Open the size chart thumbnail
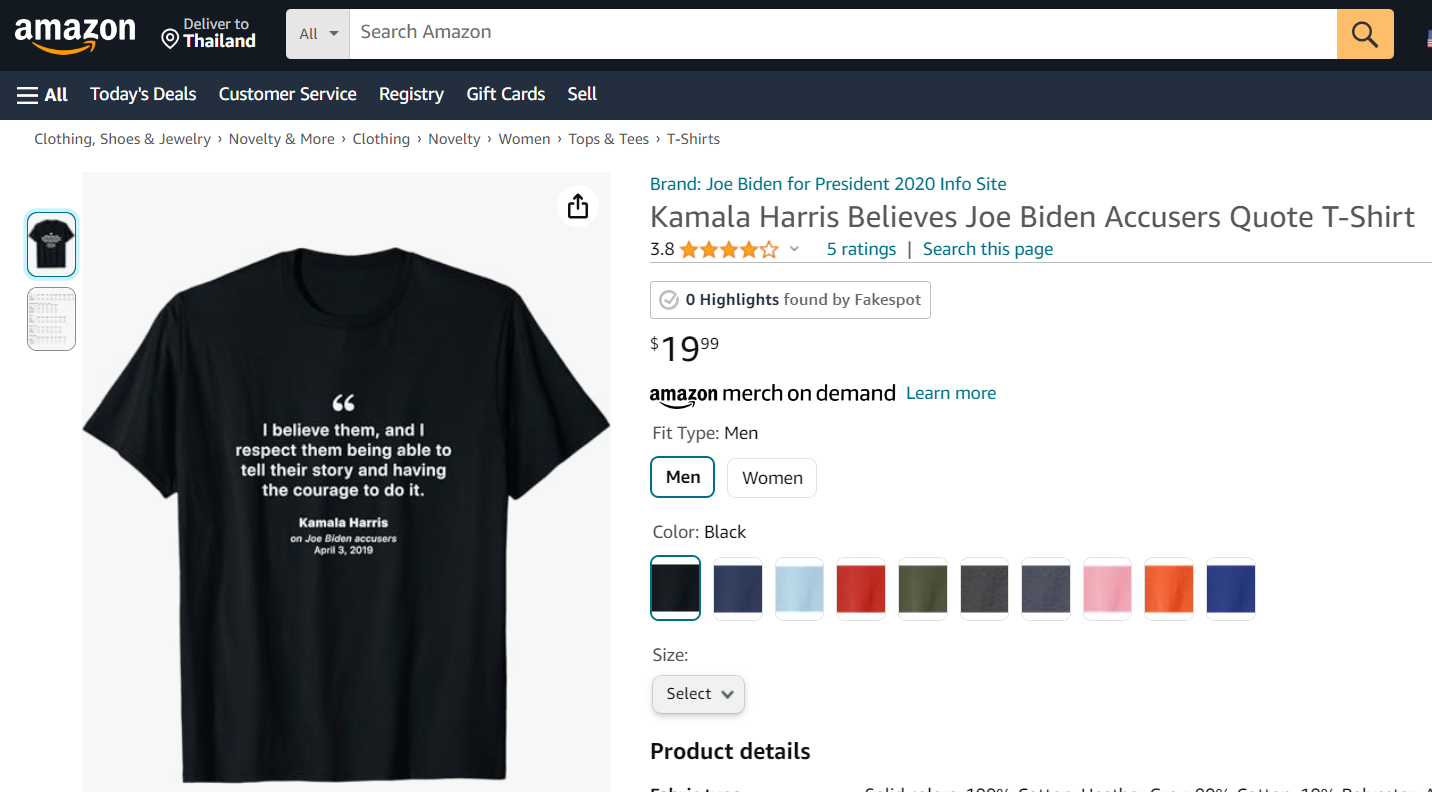The height and width of the screenshot is (792, 1432). click(x=51, y=318)
